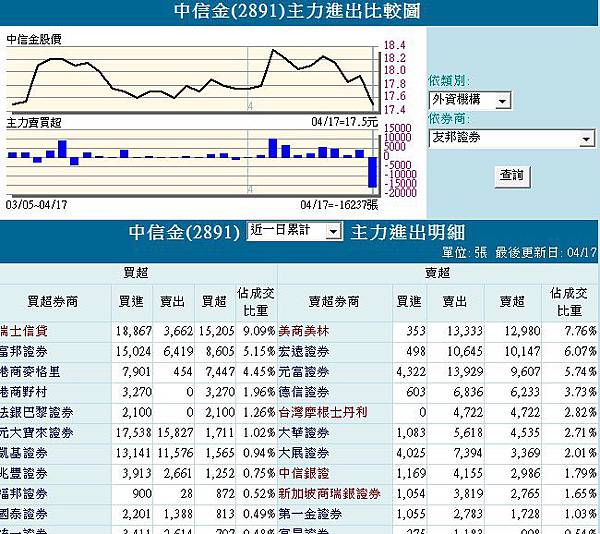Image resolution: width=600 pixels, height=534 pixels.
Task: Open broker link 台灣摩根士丹利
Action: [323, 412]
